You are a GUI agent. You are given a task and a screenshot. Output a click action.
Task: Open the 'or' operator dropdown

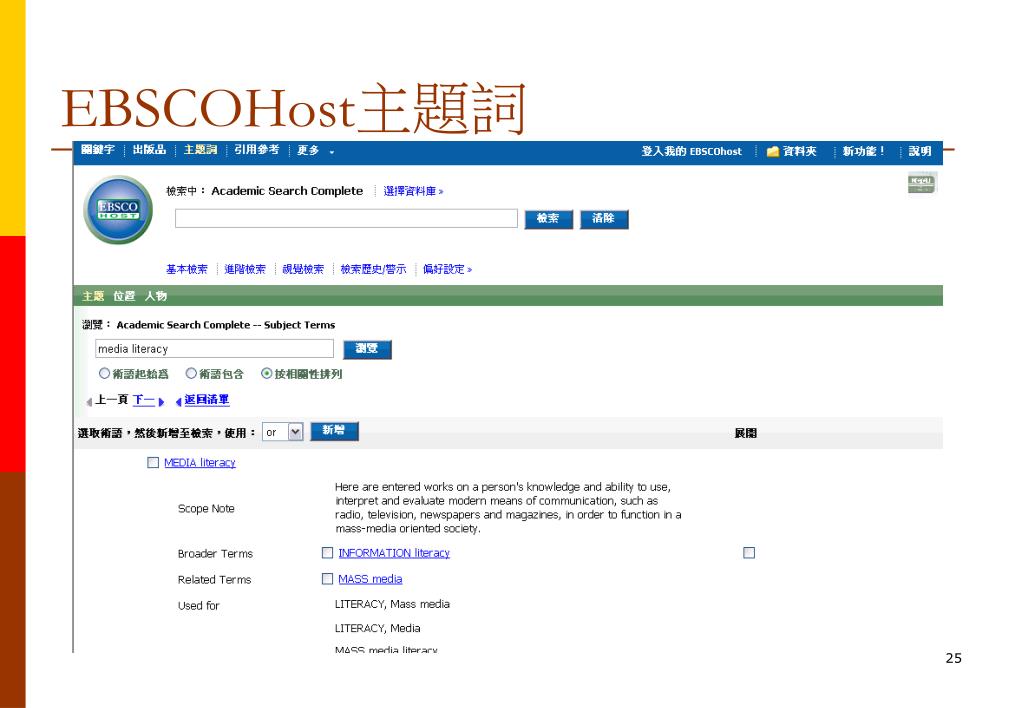(282, 432)
